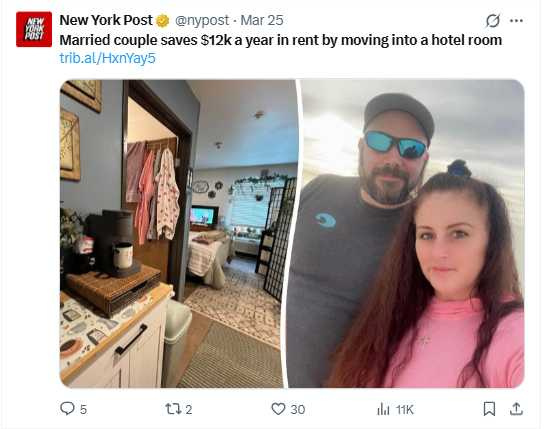Click the reply count 5
The image size is (550, 429).
pos(83,409)
